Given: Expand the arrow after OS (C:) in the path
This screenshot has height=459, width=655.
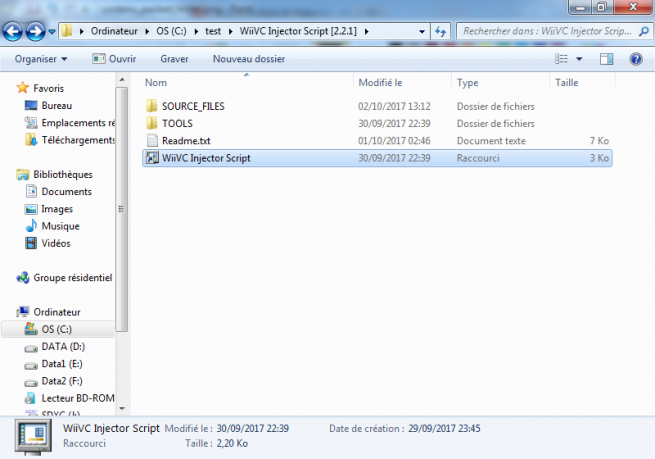Looking at the screenshot, I should [x=196, y=31].
